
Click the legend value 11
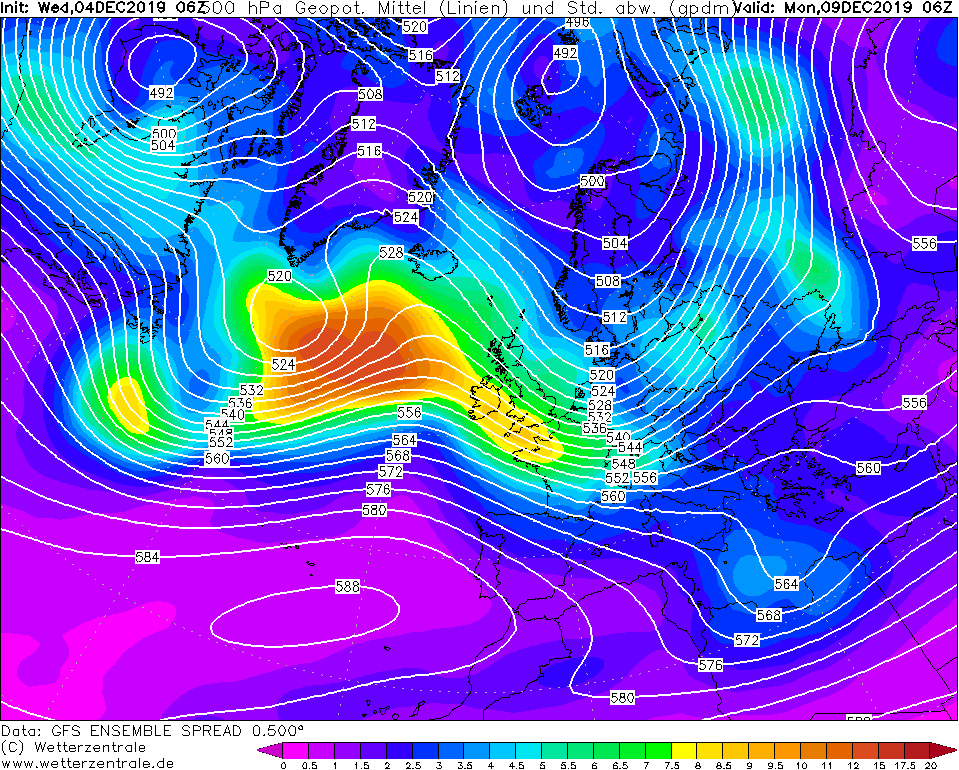coord(828,765)
